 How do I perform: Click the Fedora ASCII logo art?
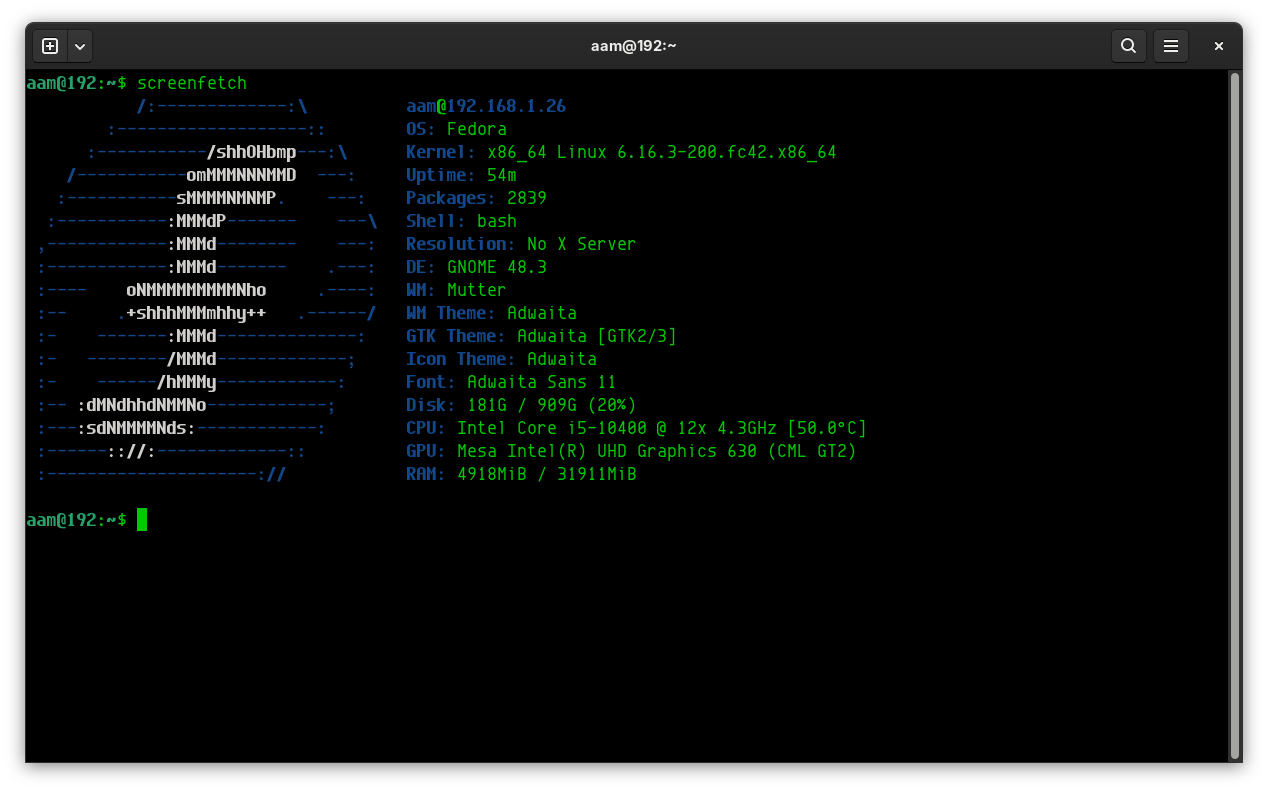(207, 290)
